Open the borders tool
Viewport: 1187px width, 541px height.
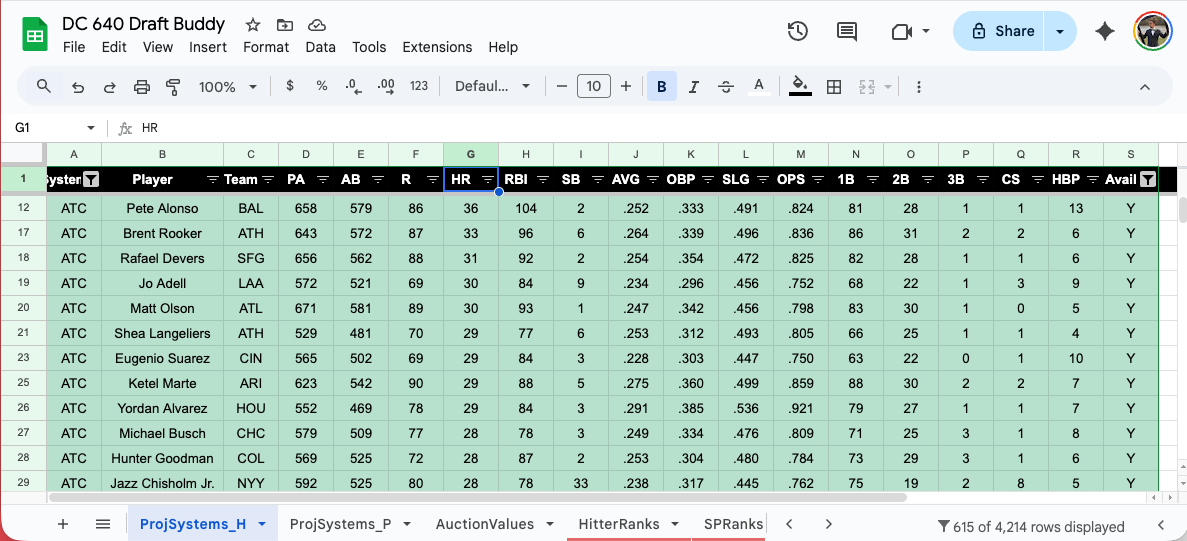click(833, 86)
